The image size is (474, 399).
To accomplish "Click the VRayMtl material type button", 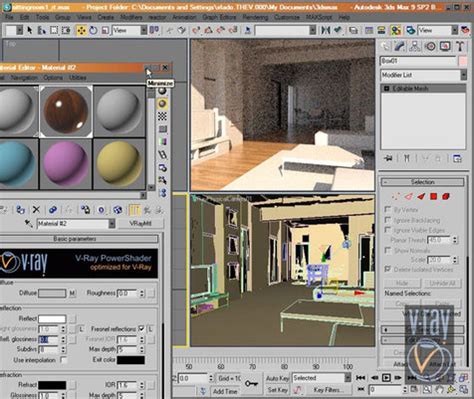I will 141,223.
